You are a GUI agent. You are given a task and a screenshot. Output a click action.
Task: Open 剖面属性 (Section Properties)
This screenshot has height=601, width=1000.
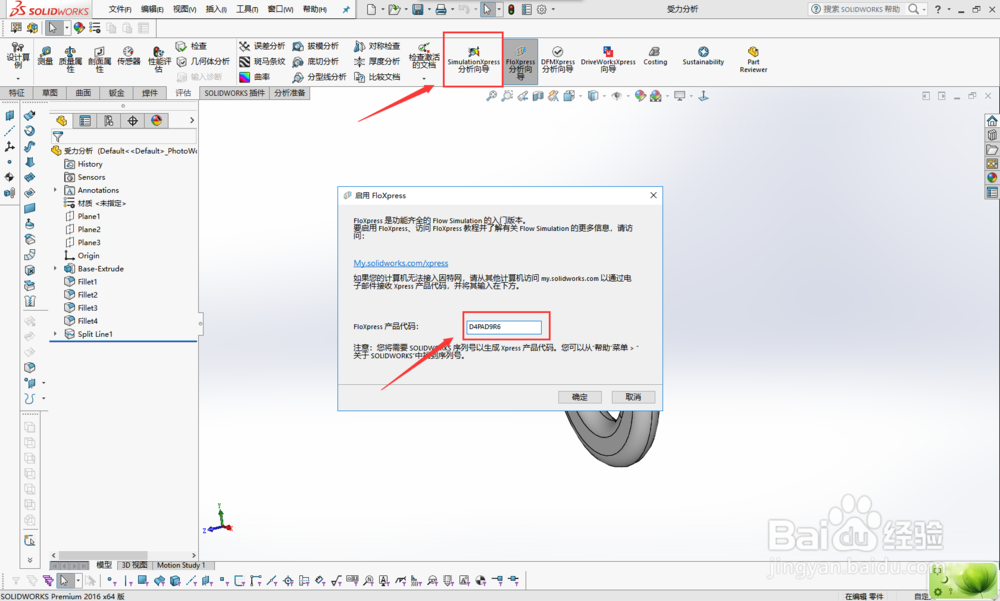pyautogui.click(x=99, y=59)
